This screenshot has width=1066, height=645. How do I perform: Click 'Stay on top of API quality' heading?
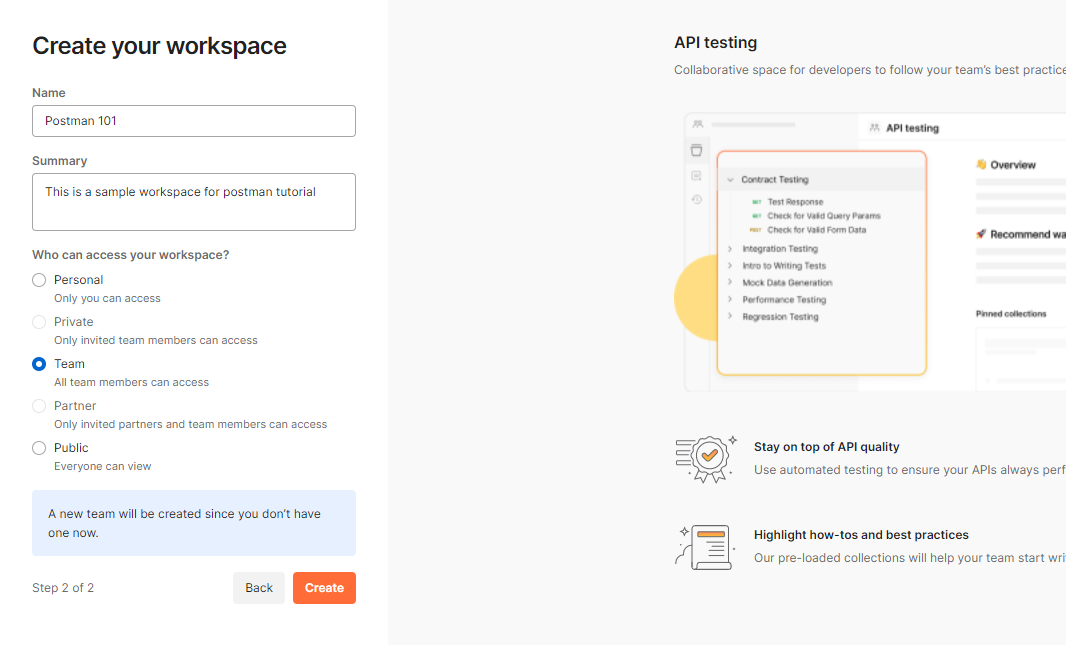(x=827, y=447)
